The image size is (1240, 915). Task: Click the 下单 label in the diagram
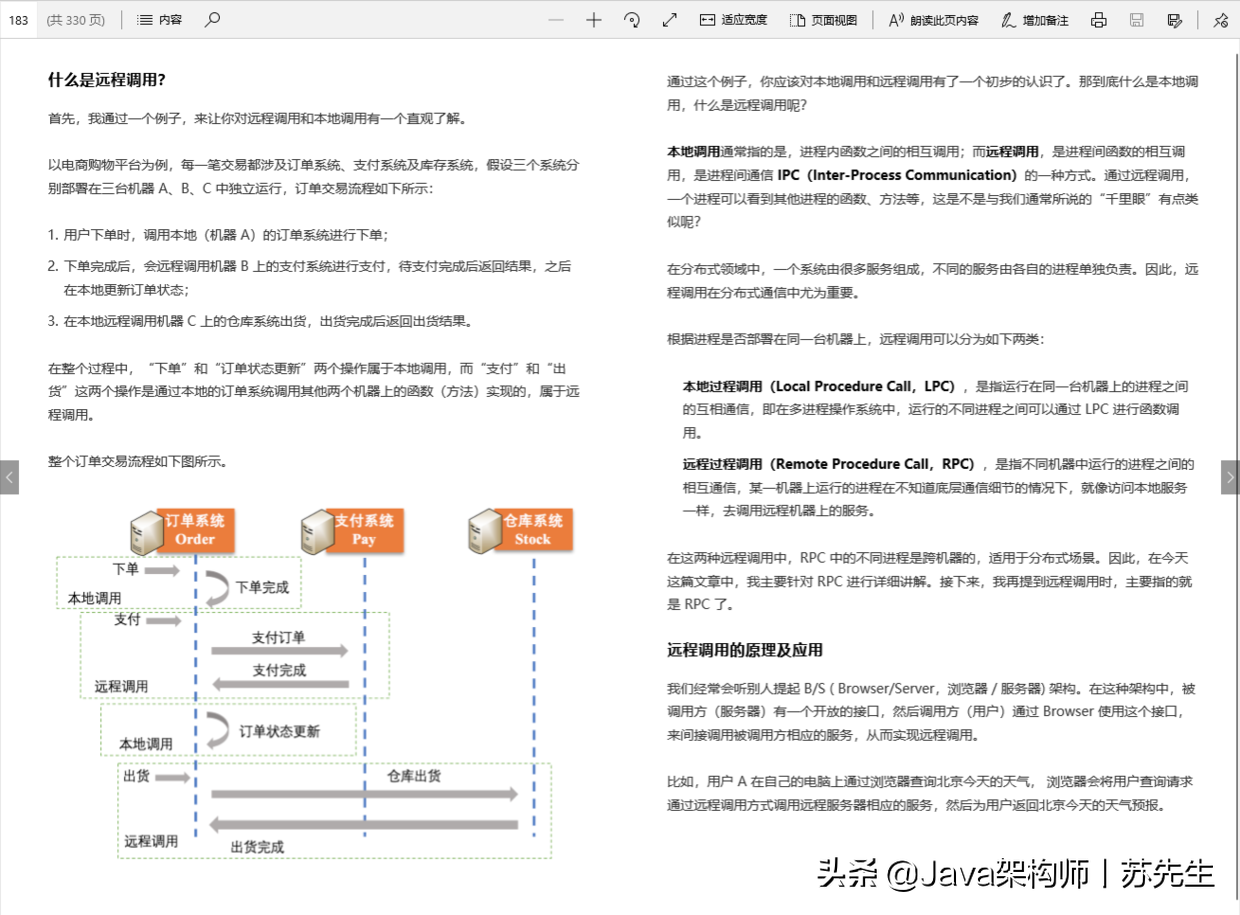[126, 569]
